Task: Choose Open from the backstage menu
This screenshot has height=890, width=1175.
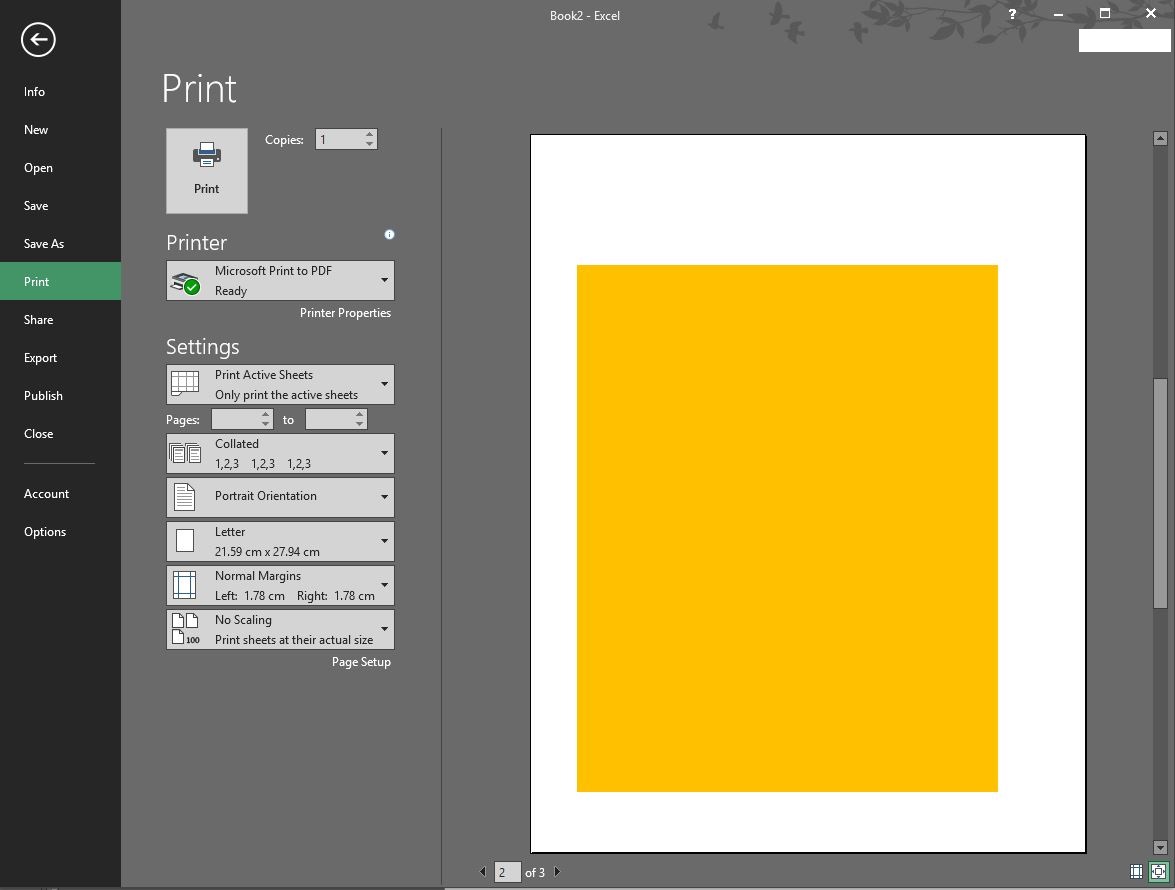Action: click(x=60, y=168)
